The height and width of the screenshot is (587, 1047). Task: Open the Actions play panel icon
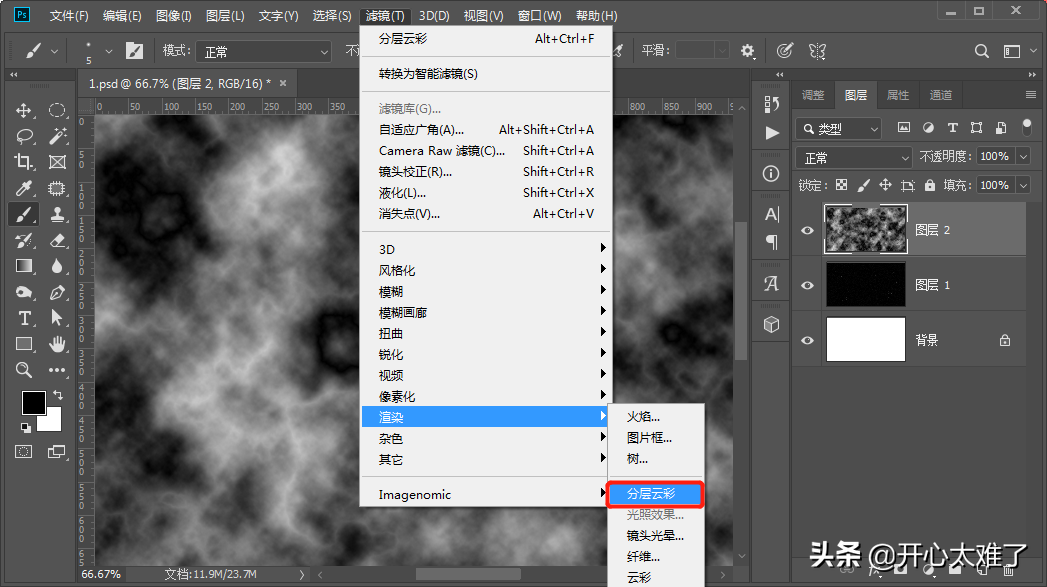coord(772,133)
